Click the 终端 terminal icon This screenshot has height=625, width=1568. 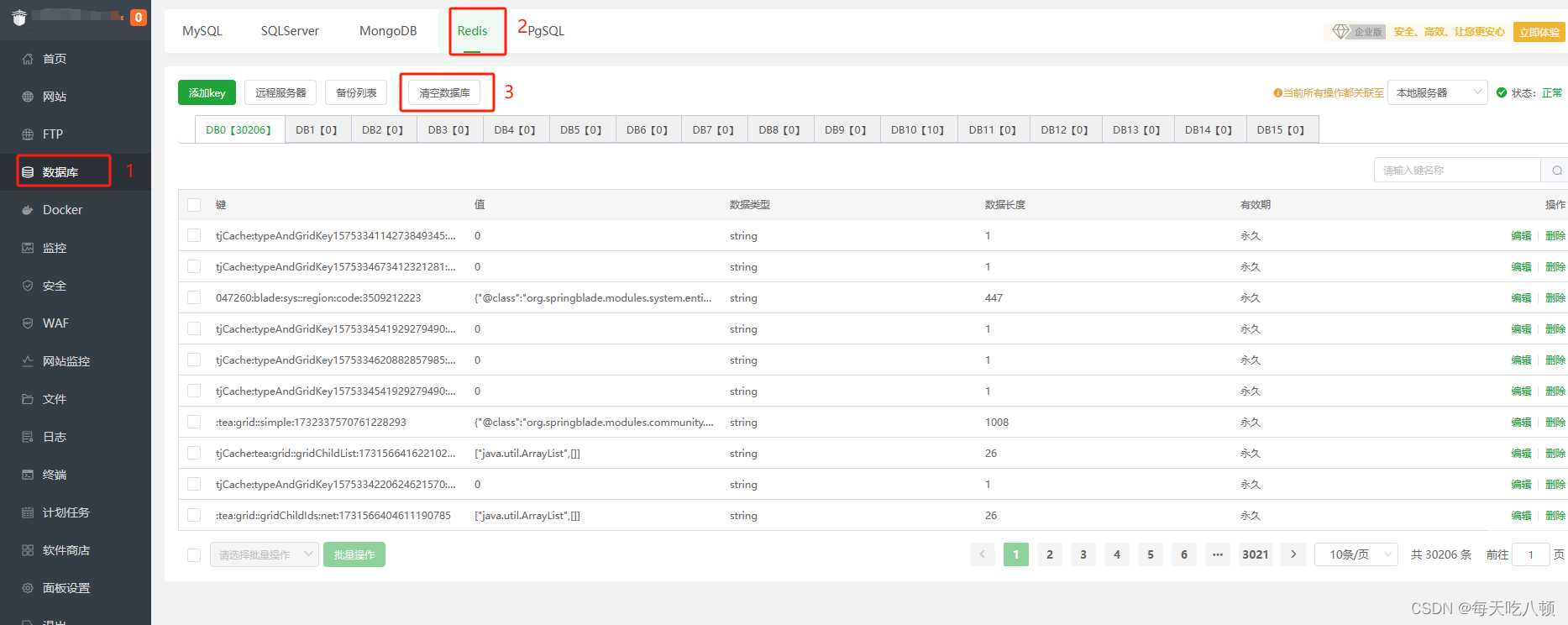coord(28,475)
